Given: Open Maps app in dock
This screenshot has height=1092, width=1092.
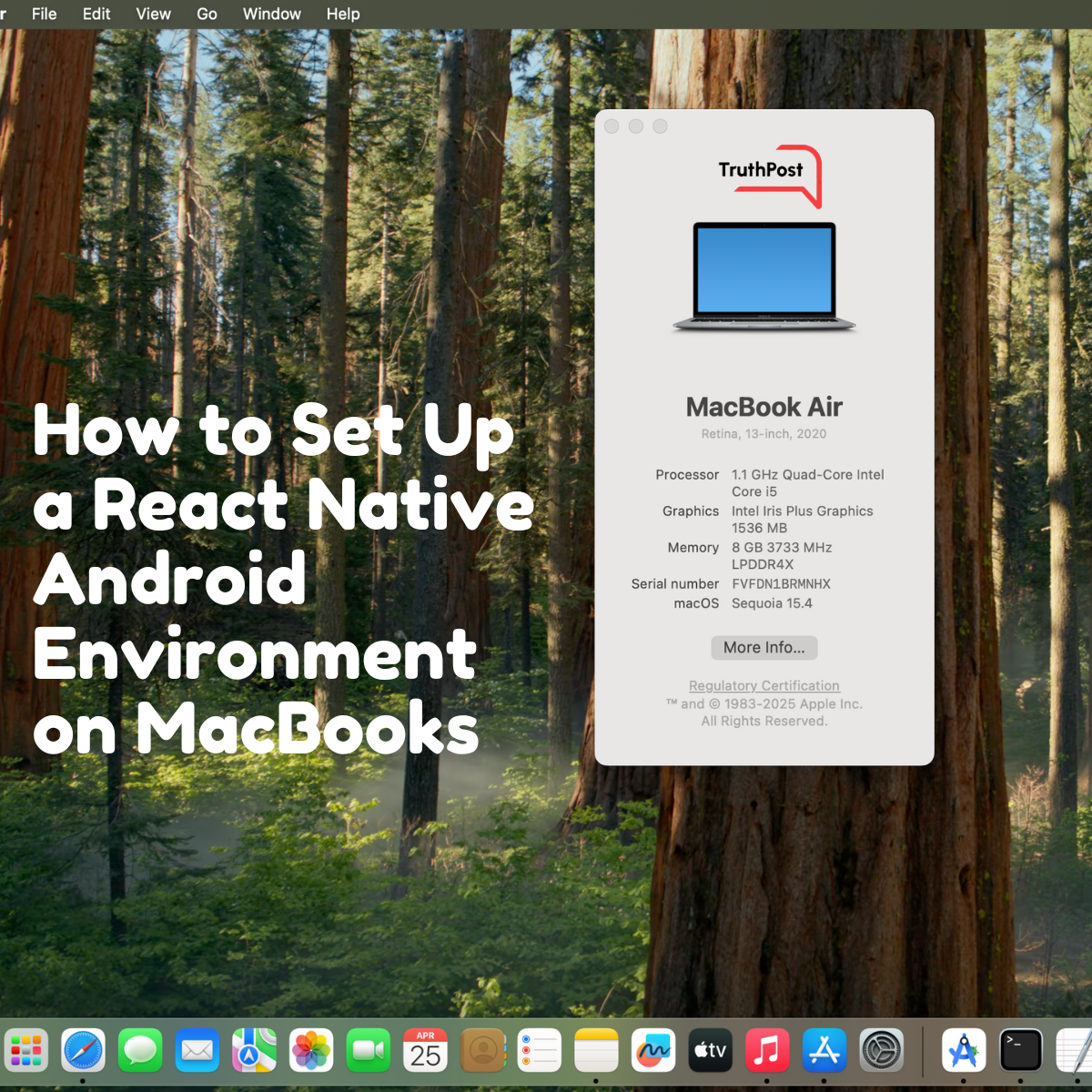Looking at the screenshot, I should (254, 1051).
